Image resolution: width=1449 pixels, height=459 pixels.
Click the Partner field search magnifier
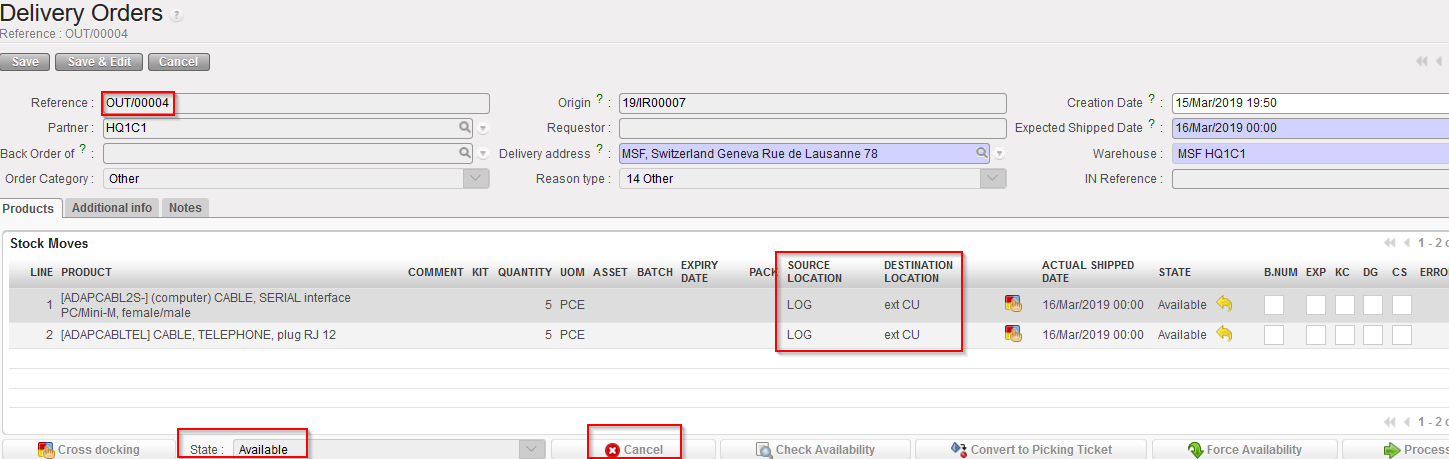click(464, 128)
